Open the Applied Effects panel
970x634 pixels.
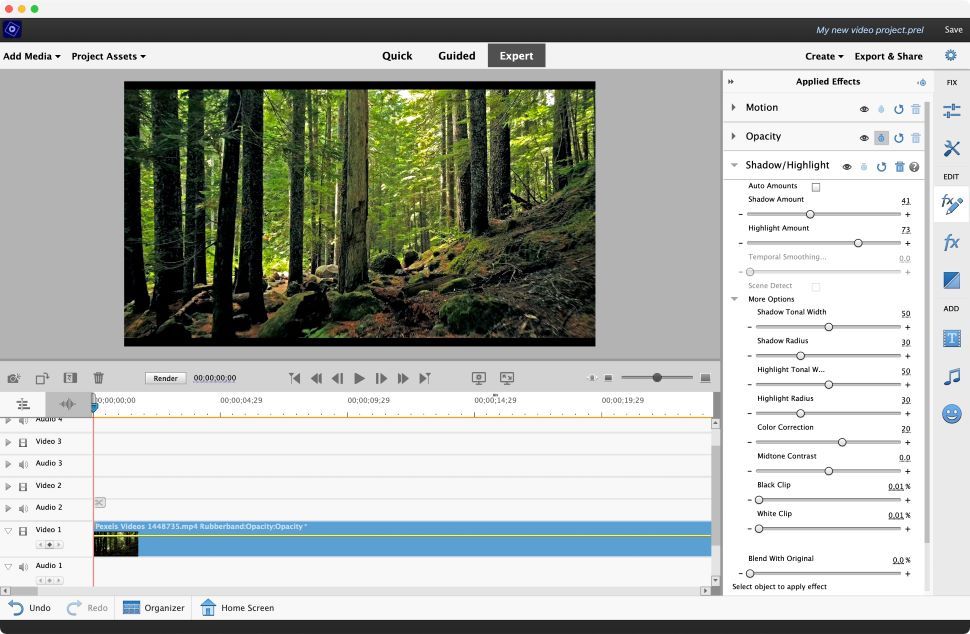(950, 204)
